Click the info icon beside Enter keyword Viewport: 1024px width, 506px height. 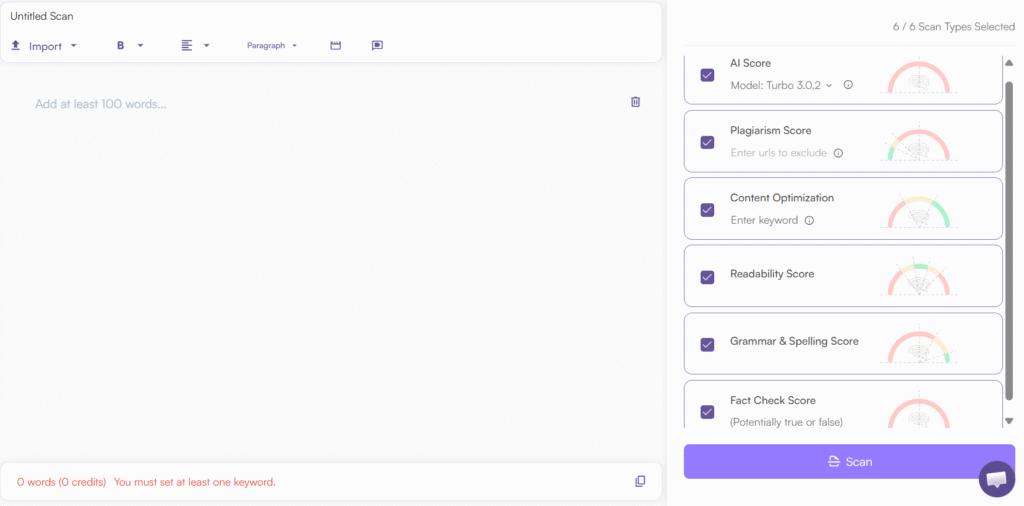point(809,220)
